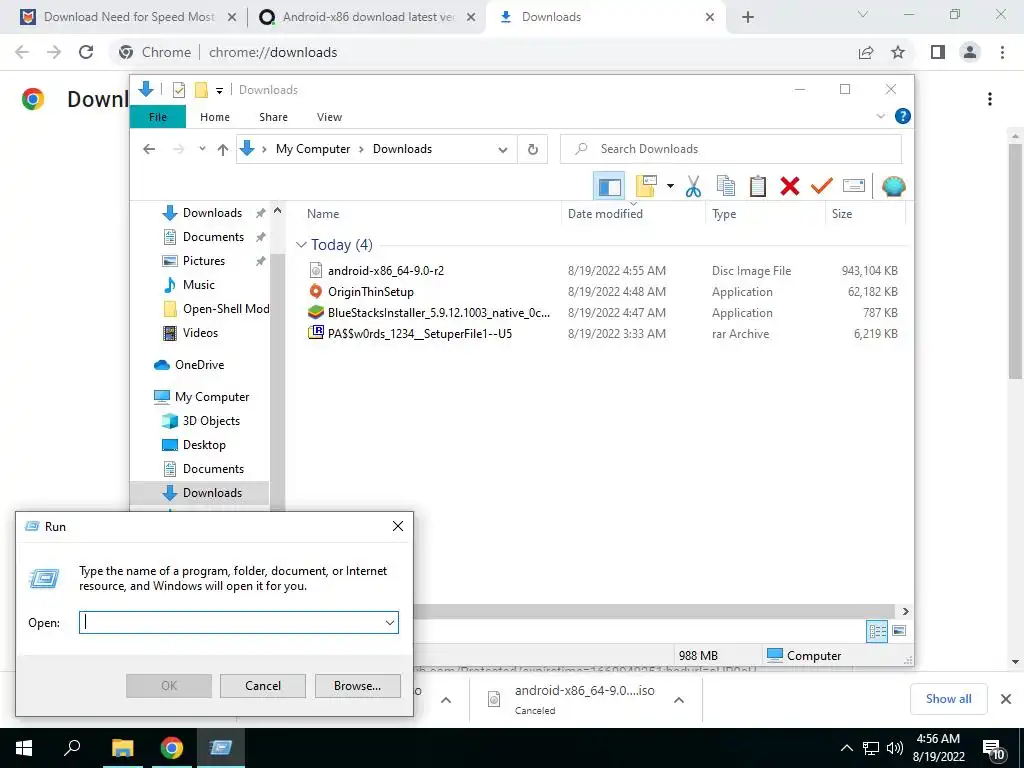Click the Paste clipboard icon in Explorer toolbar

click(758, 186)
